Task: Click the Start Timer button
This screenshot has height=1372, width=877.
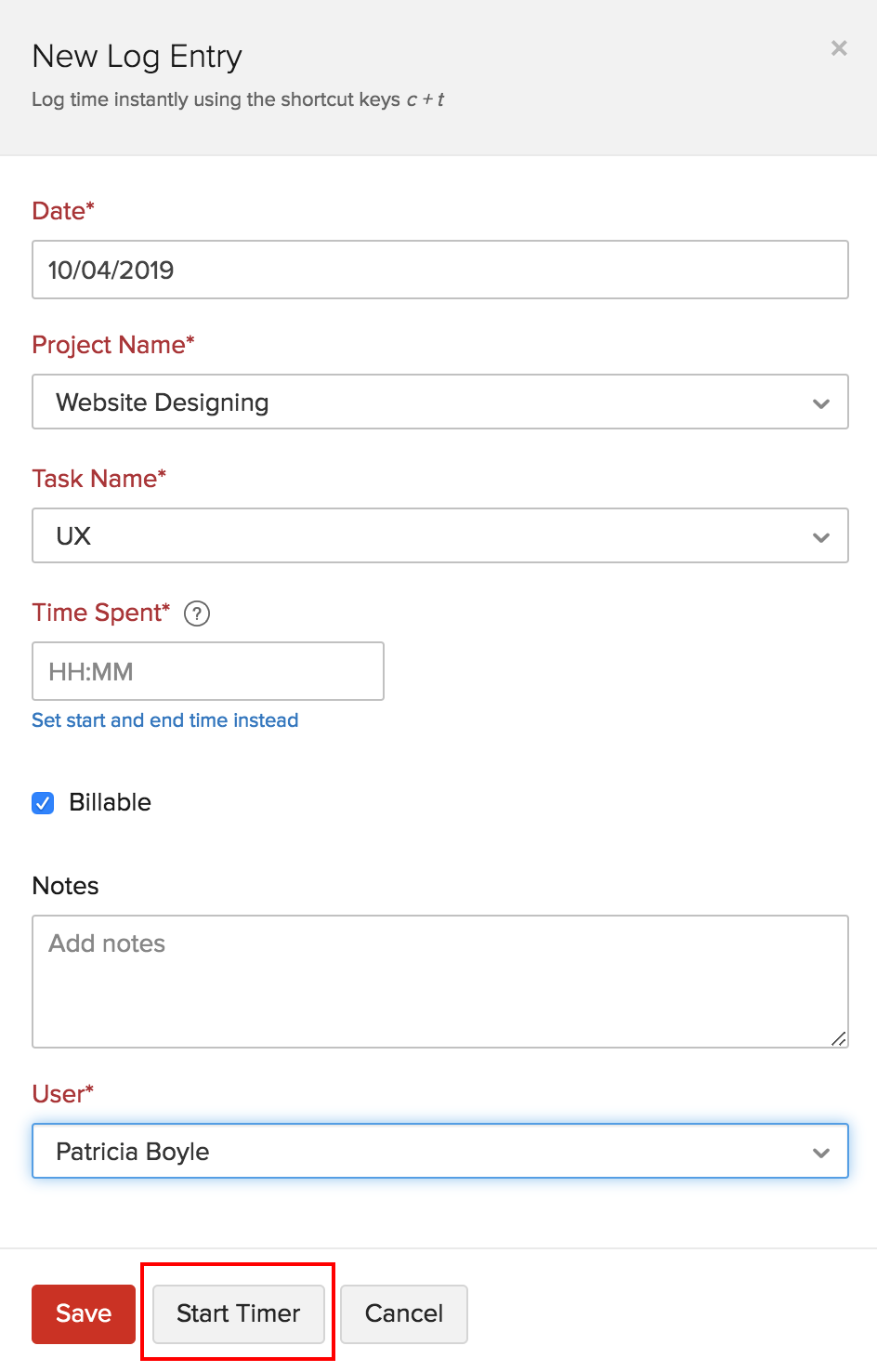Action: tap(238, 1313)
